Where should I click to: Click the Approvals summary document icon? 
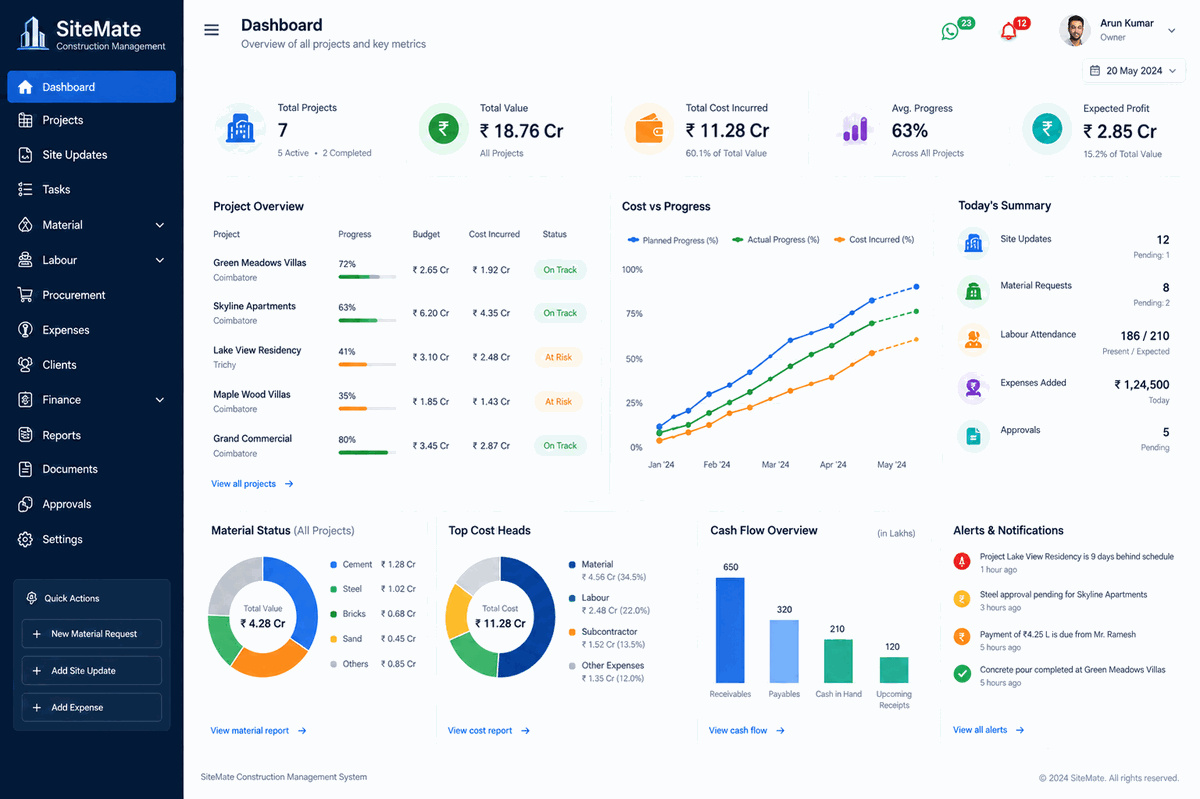tap(972, 435)
